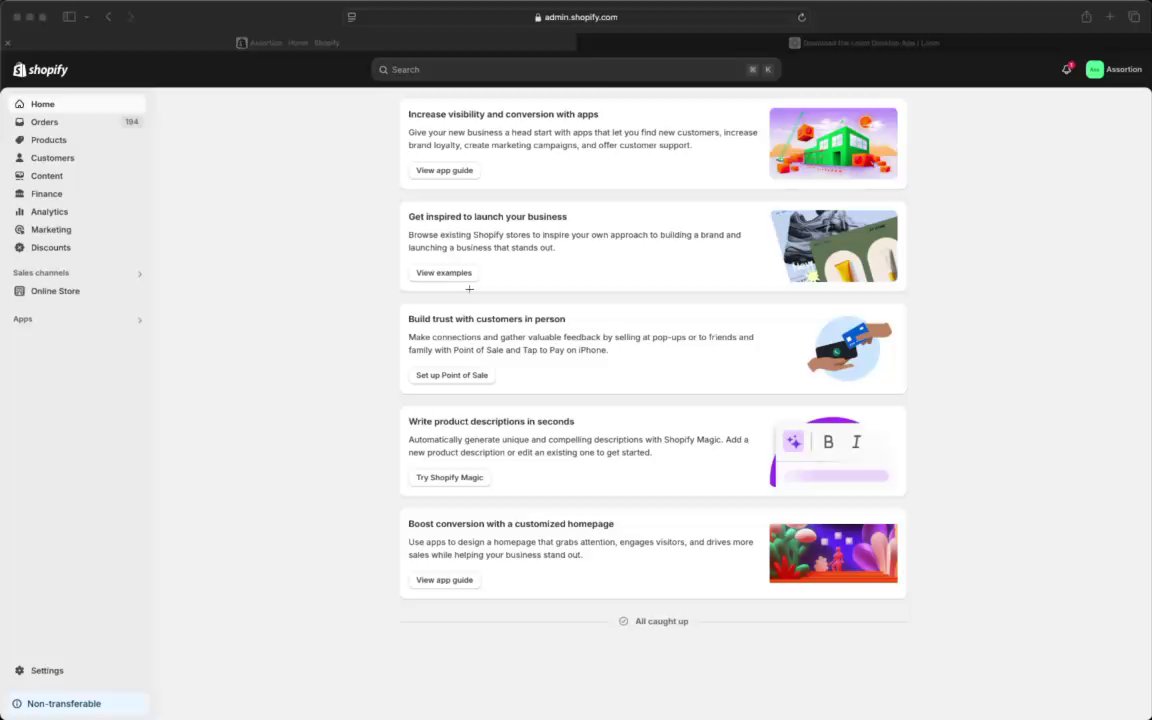
Task: Click the green store apps illustration
Action: 833,143
